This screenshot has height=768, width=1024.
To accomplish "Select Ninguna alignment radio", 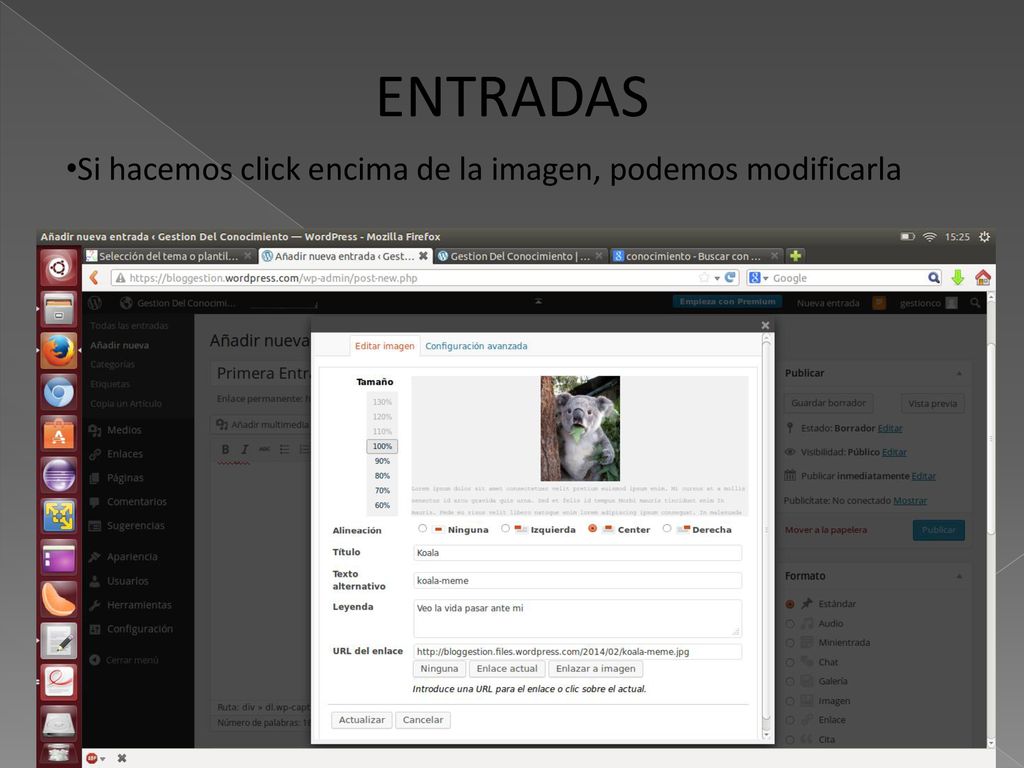I will tap(422, 528).
